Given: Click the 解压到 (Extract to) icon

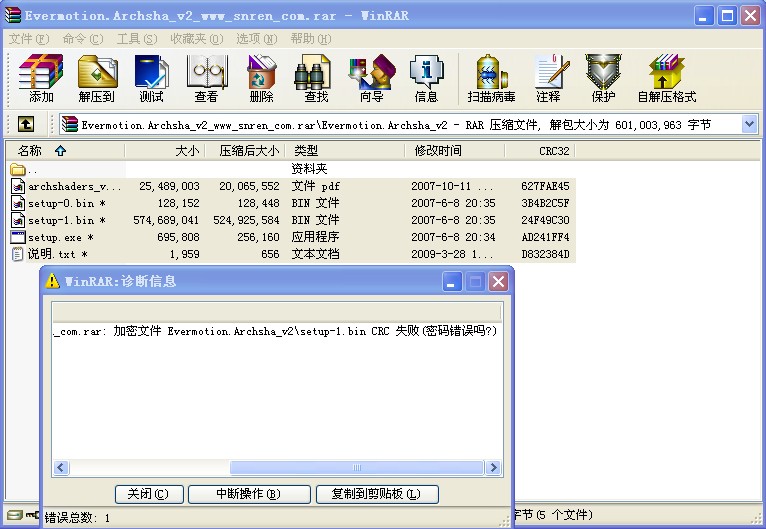Looking at the screenshot, I should [97, 78].
